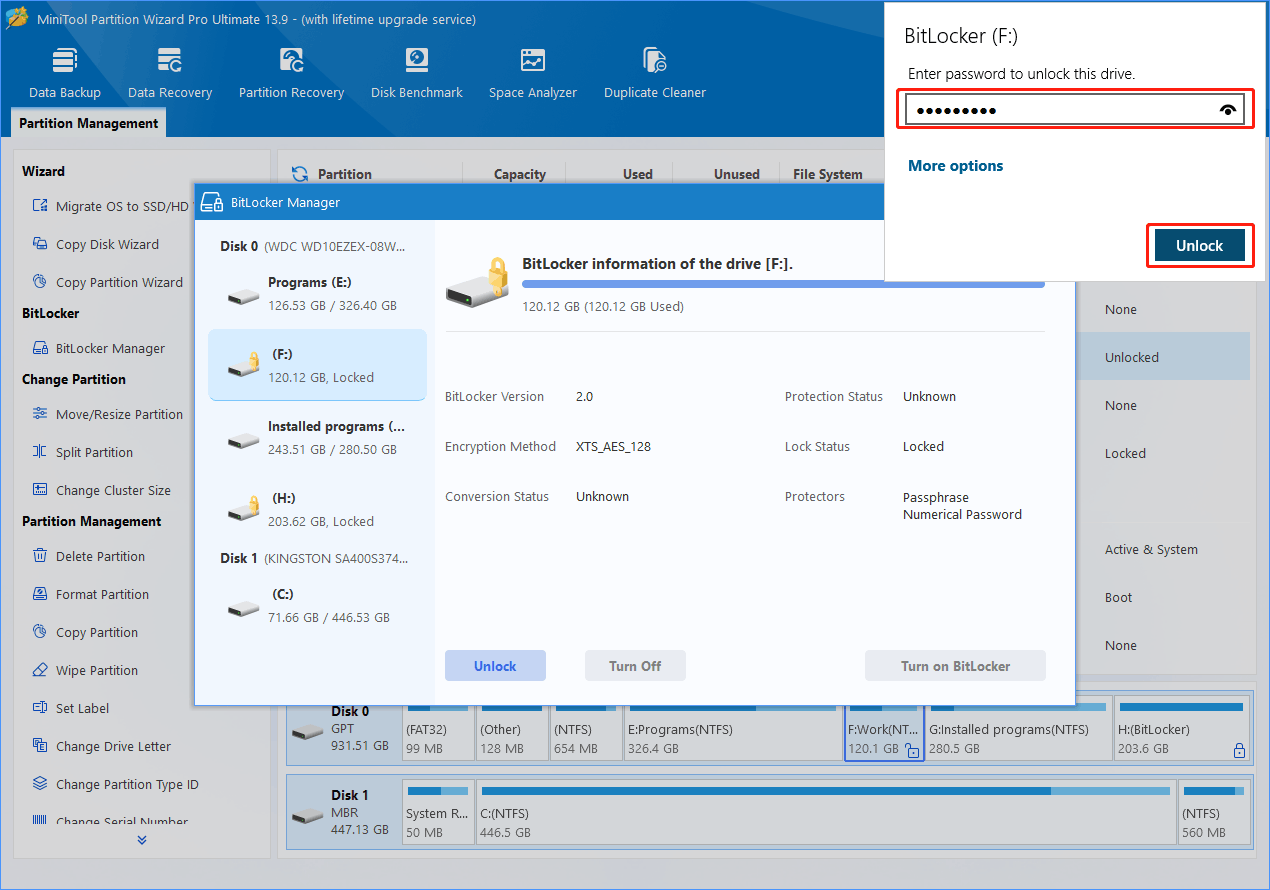Select Programs (E:) in BitLocker Manager
The image size is (1270, 890).
pos(317,294)
